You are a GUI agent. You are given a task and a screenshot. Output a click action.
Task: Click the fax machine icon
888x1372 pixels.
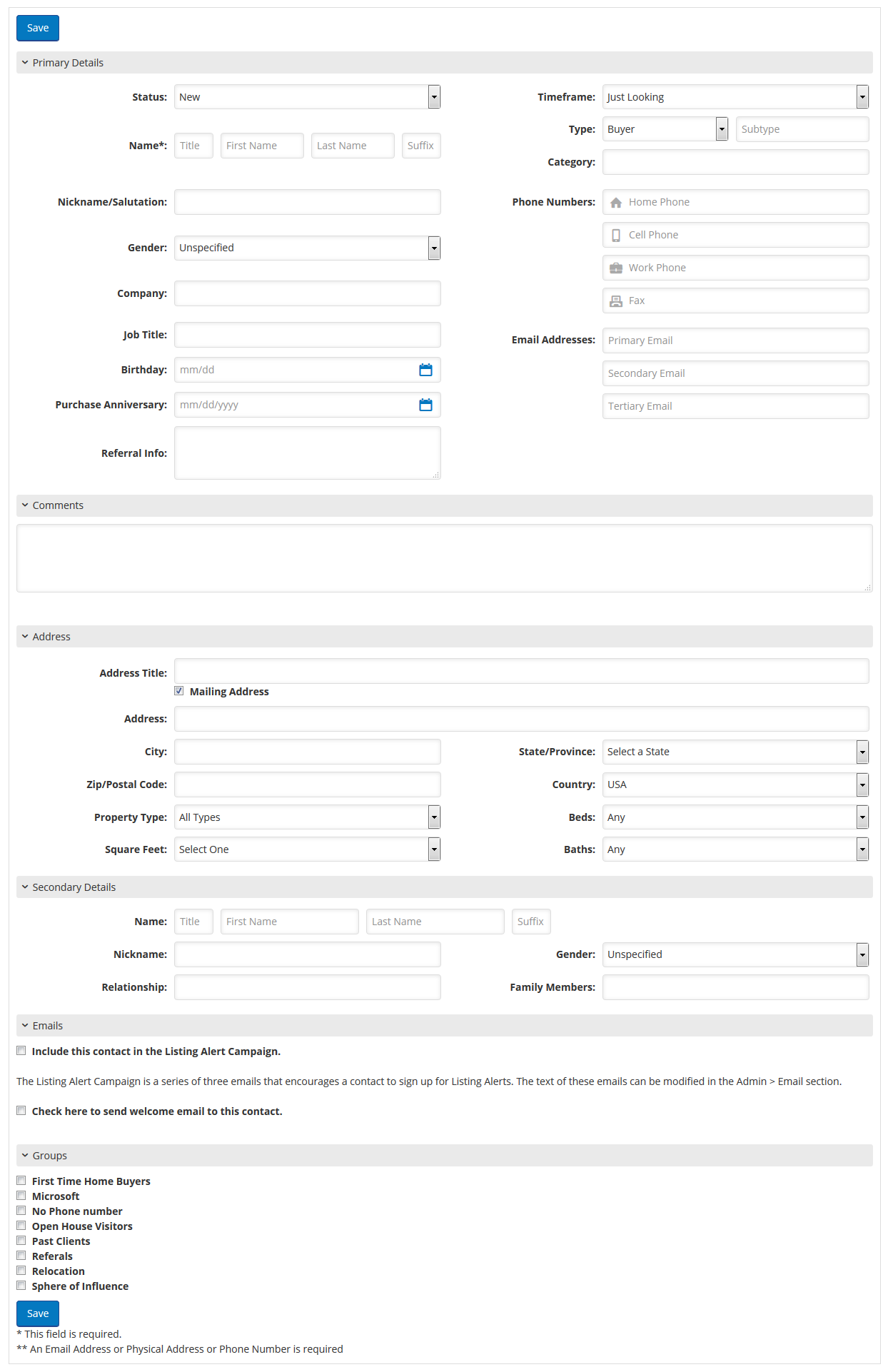point(616,301)
